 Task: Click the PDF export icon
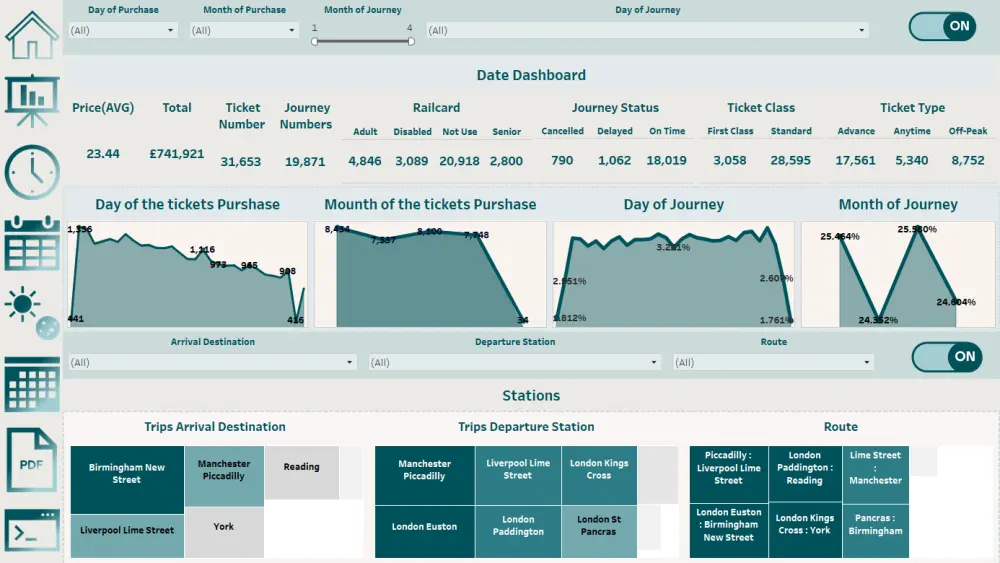pos(32,460)
